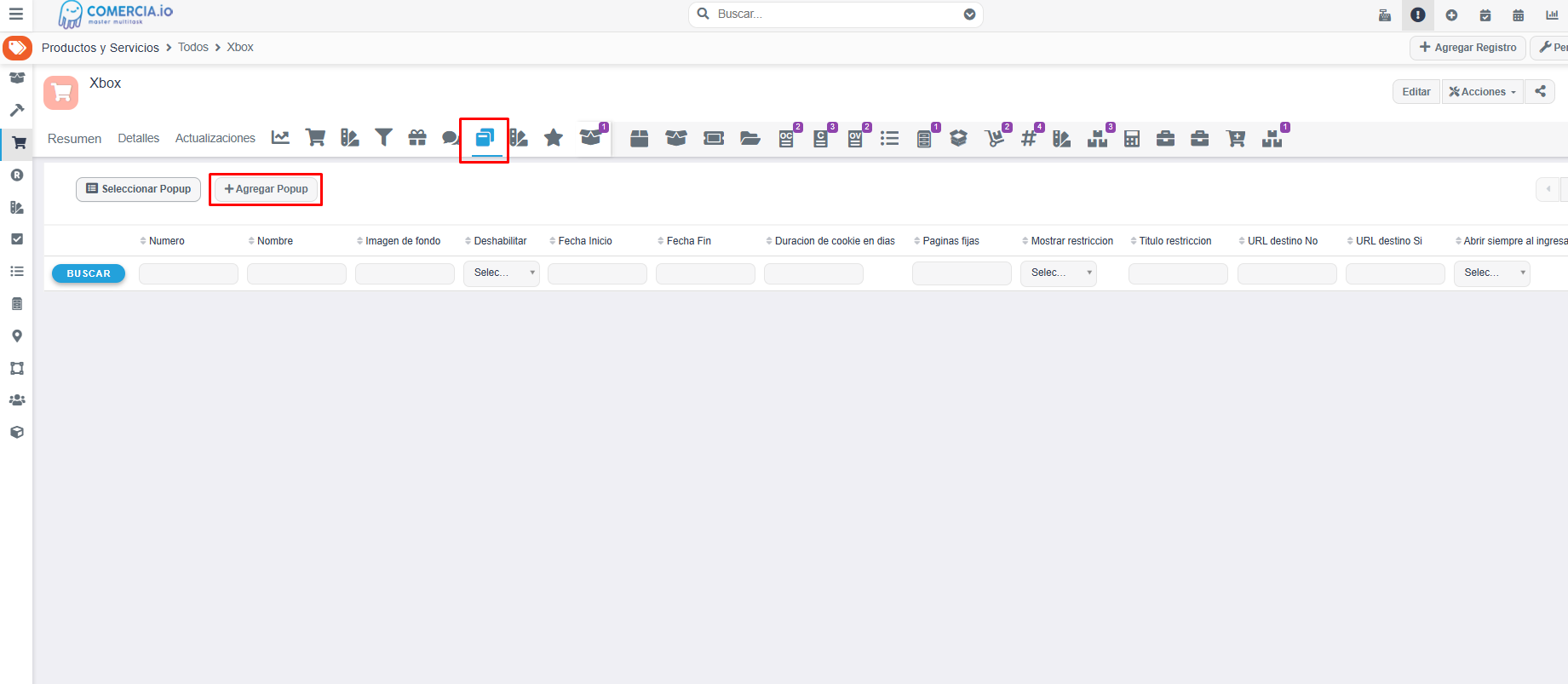Open the OV document tab icon
The width and height of the screenshot is (1568, 684).
click(855, 139)
